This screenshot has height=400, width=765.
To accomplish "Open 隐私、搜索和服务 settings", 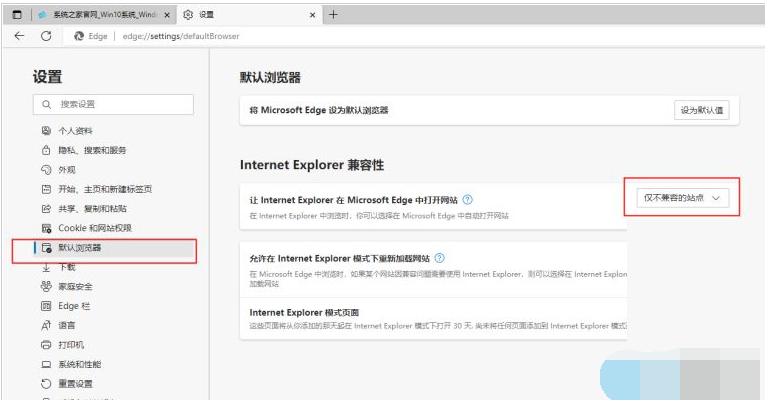I will [x=92, y=150].
